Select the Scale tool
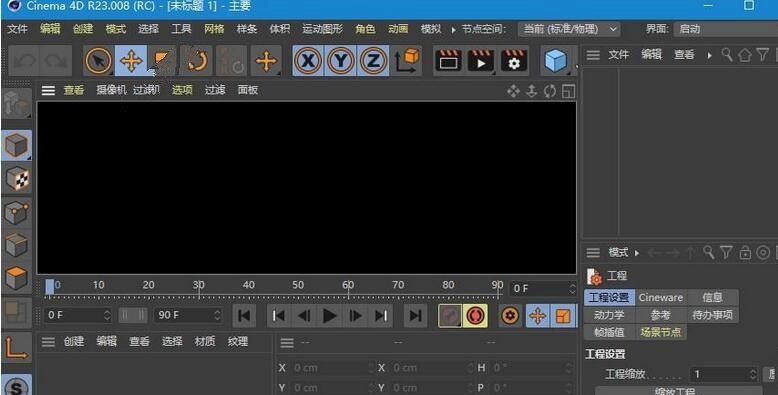Viewport: 778px width, 395px height. click(162, 61)
